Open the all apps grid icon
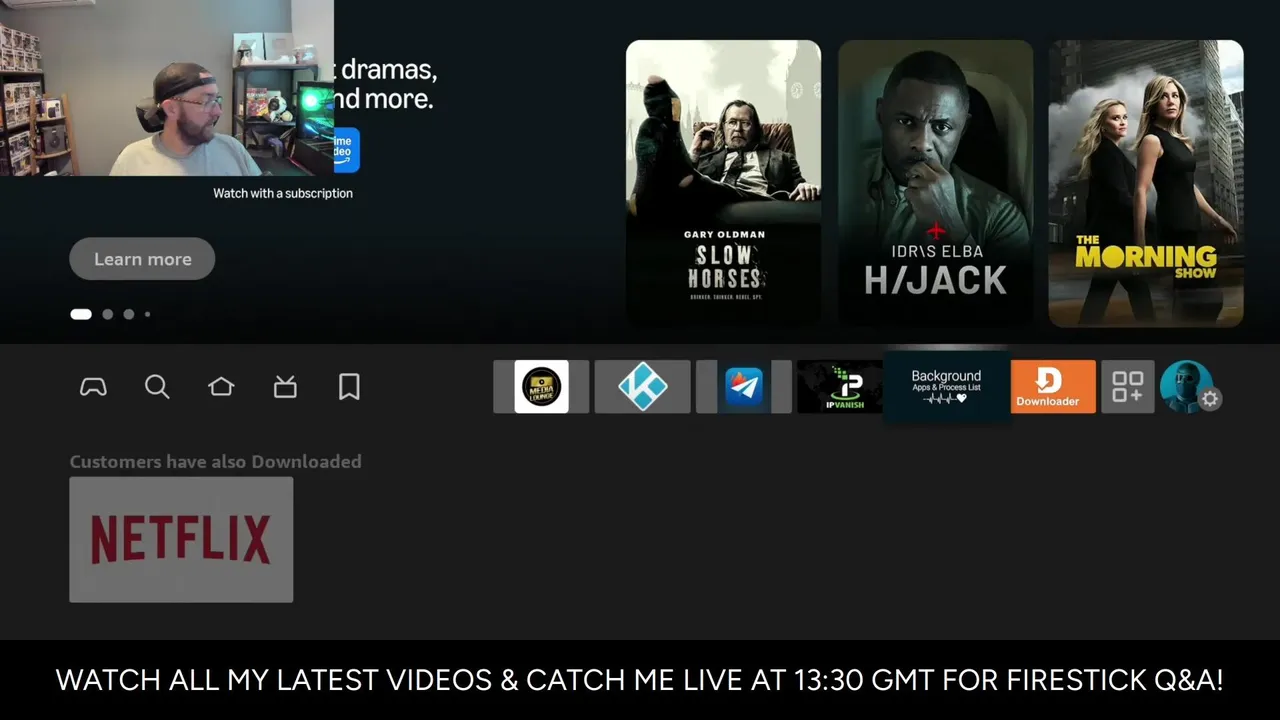This screenshot has height=720, width=1280. 1128,387
